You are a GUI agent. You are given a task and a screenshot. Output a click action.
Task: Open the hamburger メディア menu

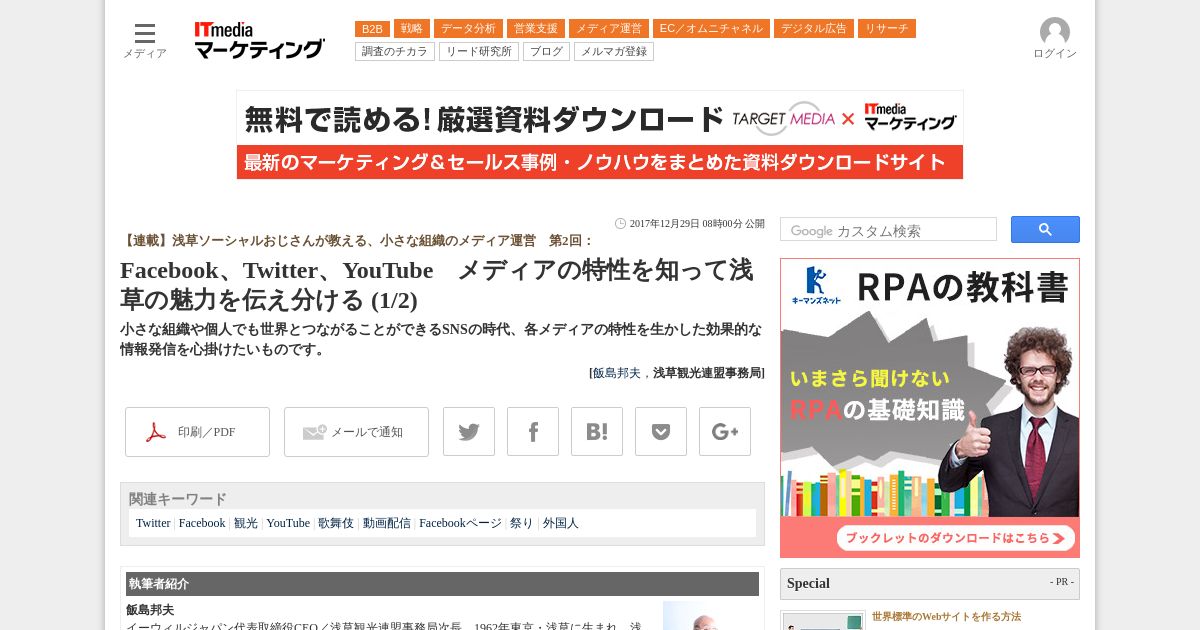(x=145, y=40)
